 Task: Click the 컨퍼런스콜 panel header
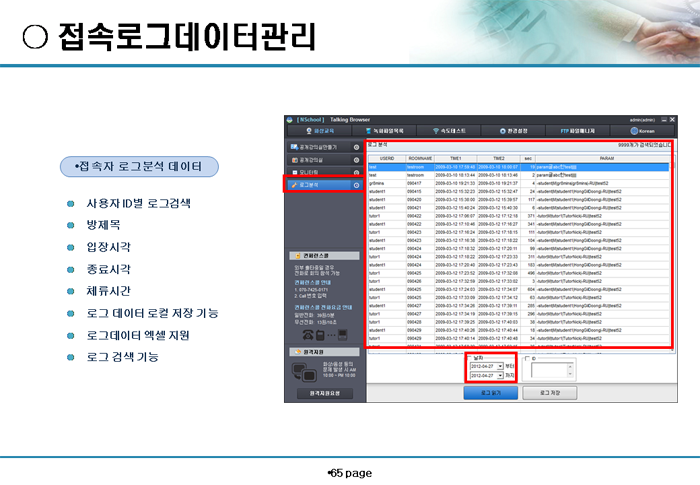[x=325, y=256]
